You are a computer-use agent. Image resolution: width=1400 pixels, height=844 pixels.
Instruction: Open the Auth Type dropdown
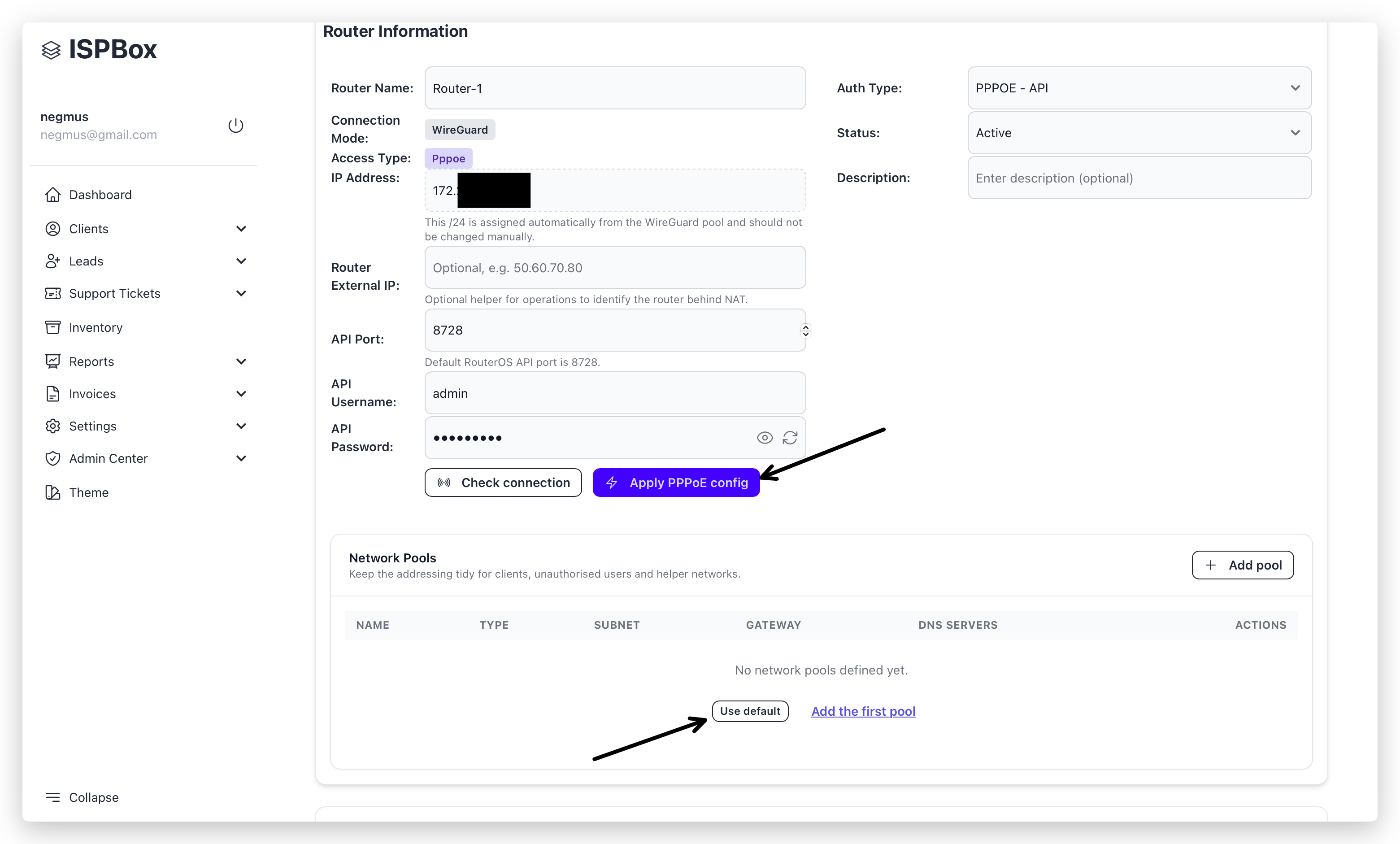coord(1139,88)
